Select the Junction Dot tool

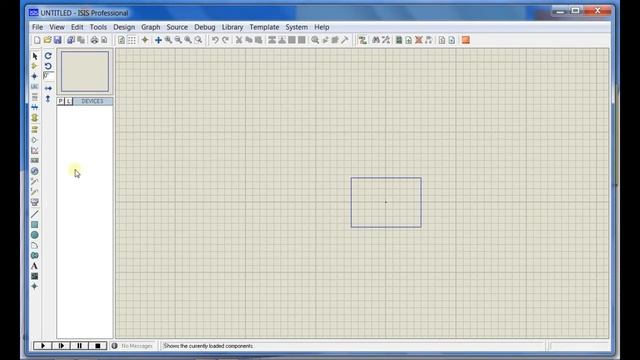coord(35,76)
